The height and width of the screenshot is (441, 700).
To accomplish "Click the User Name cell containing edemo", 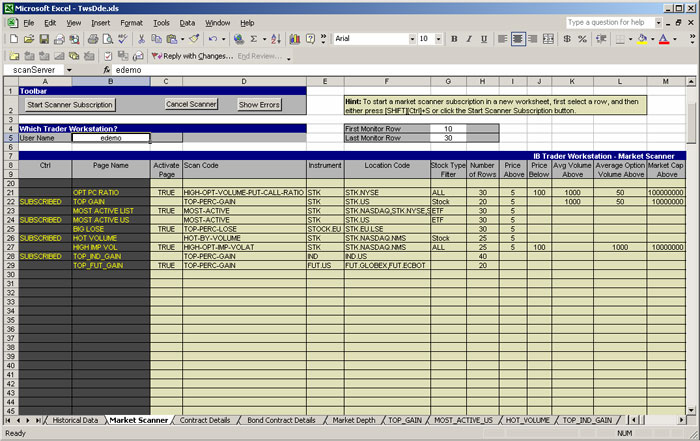I will pyautogui.click(x=111, y=138).
